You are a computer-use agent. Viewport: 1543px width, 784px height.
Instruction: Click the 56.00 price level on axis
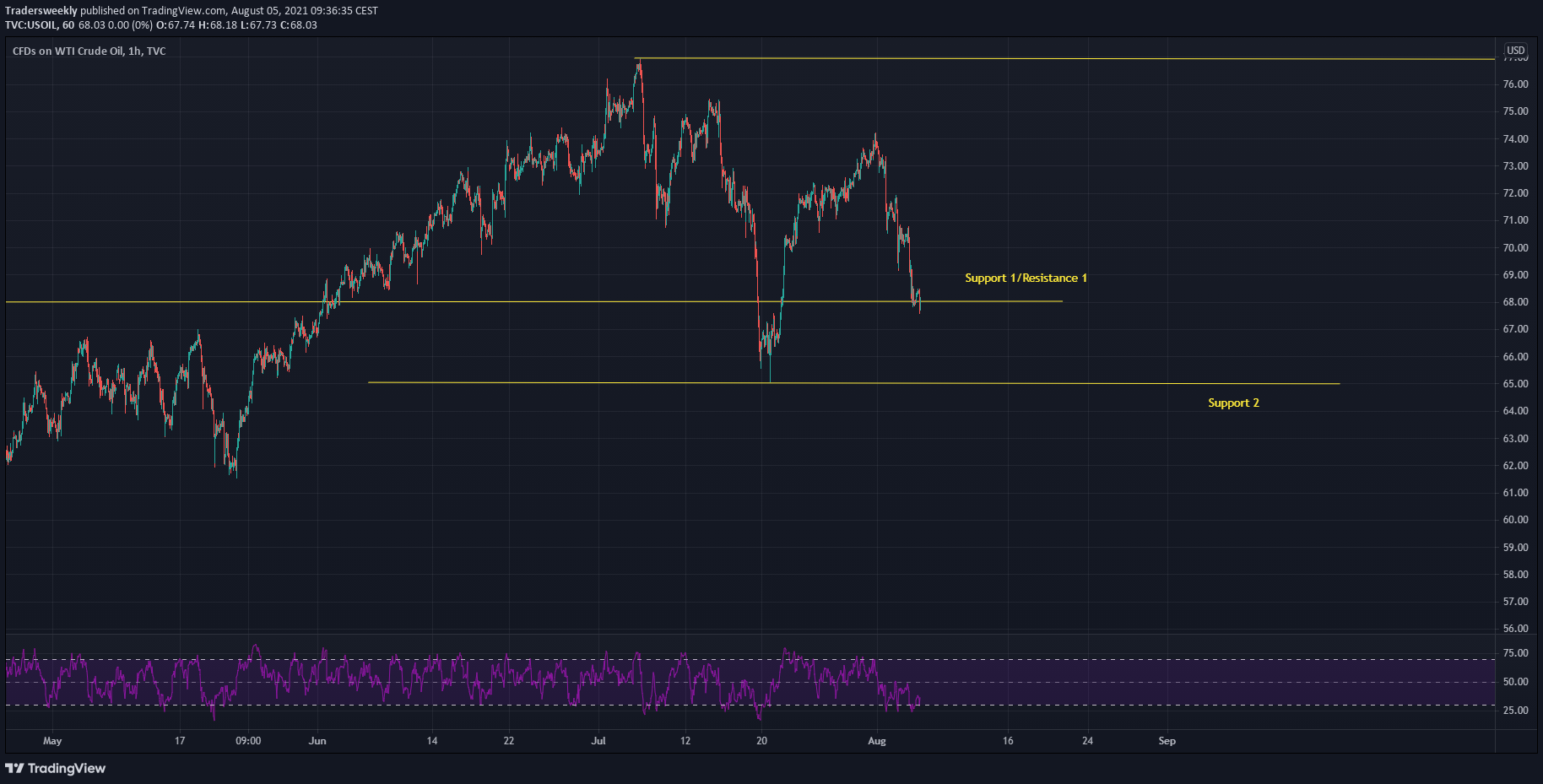pos(1515,629)
